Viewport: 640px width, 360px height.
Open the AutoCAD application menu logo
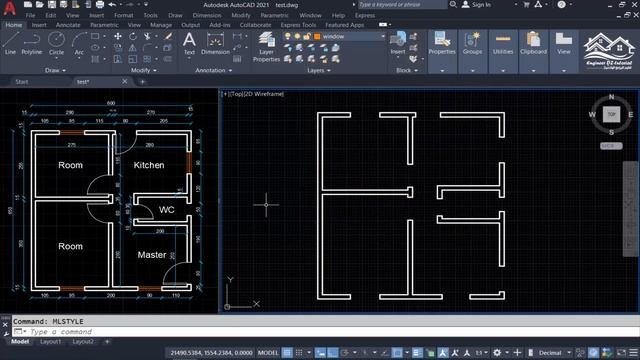[x=9, y=8]
